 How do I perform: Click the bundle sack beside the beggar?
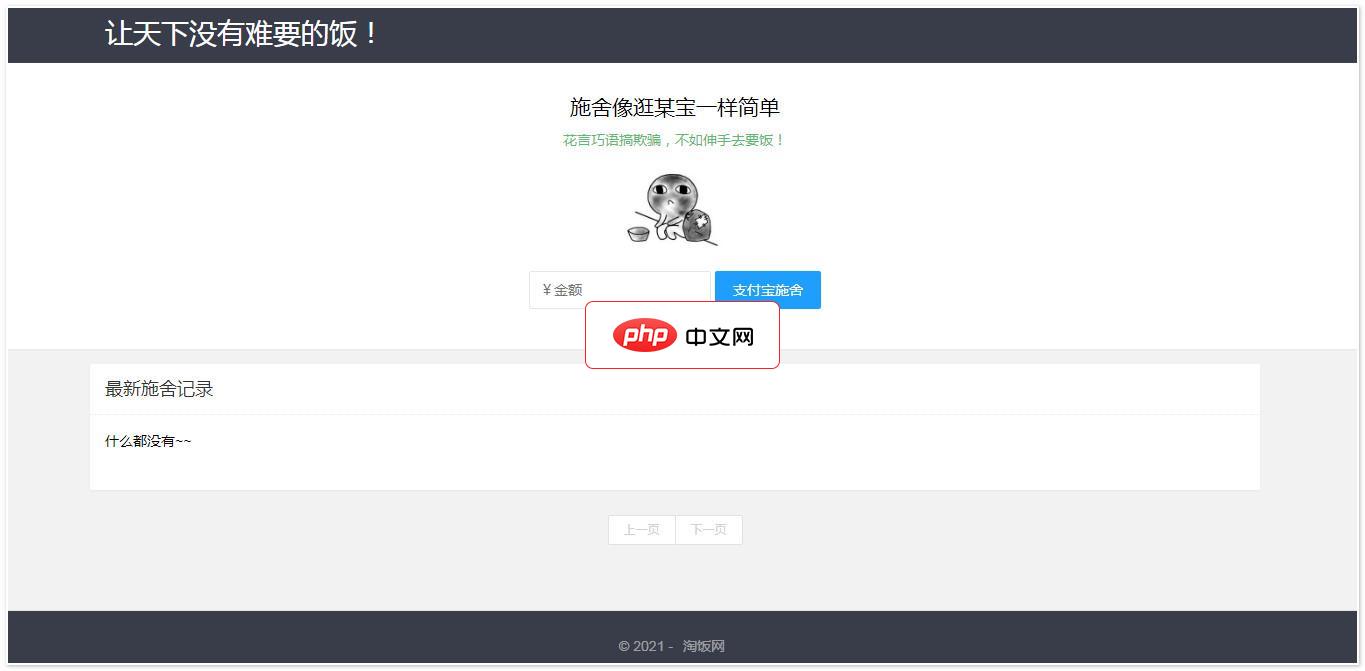click(698, 226)
